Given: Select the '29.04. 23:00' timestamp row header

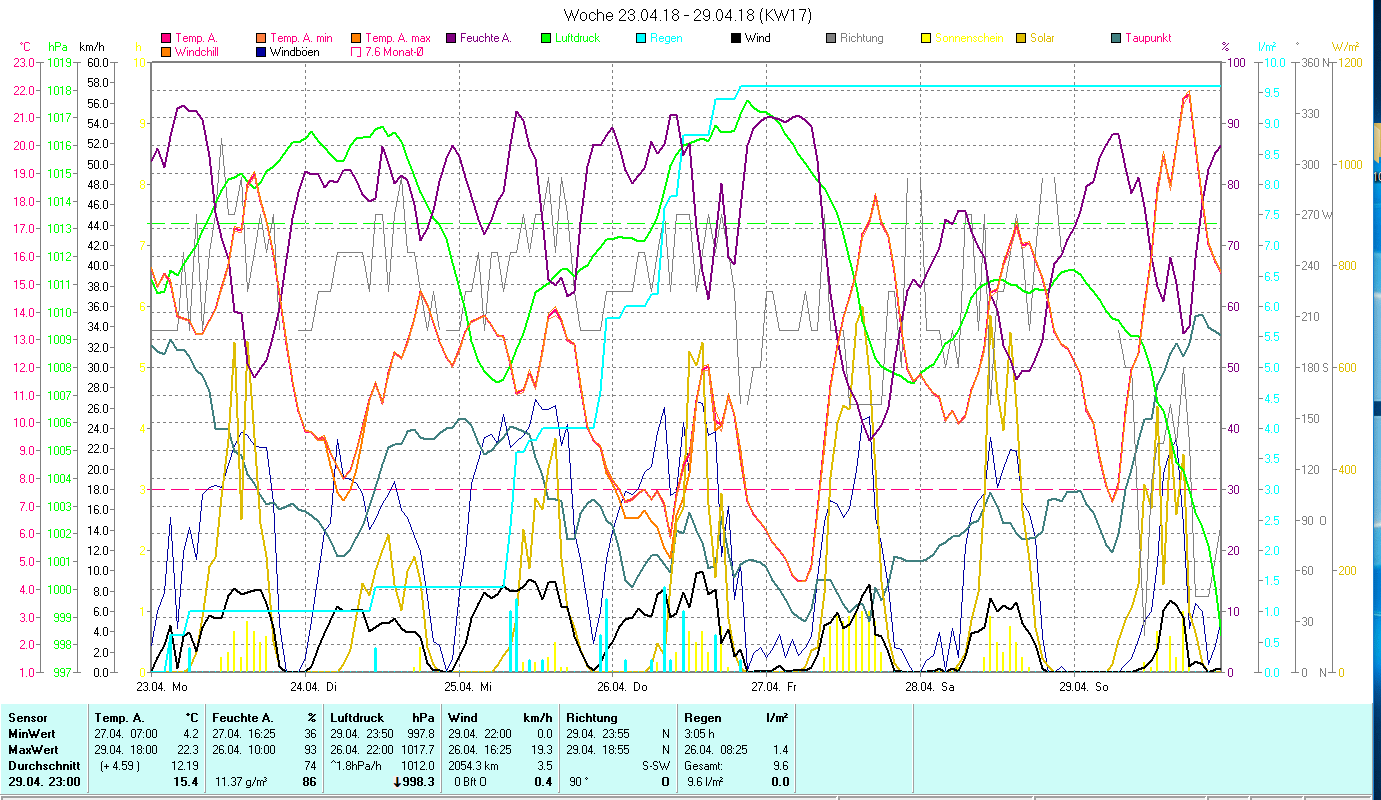Looking at the screenshot, I should 43,782.
